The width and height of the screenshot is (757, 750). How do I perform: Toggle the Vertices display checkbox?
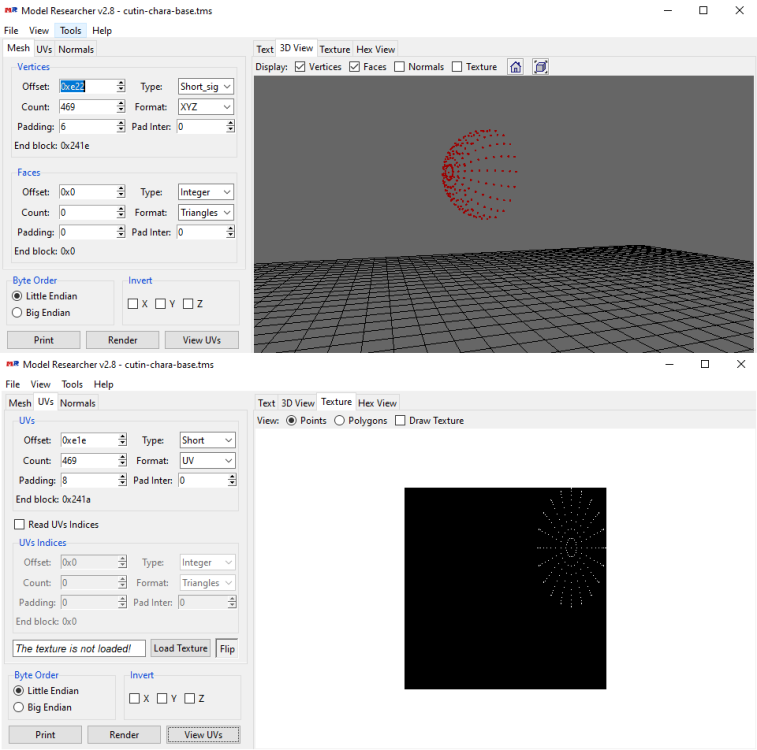(300, 67)
